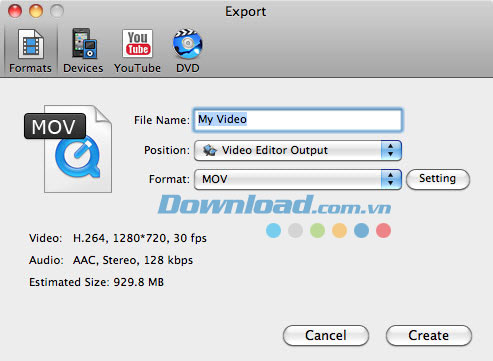Open the Position dropdown, Video Editor Output
Viewport: 493px width, 361px height.
click(x=298, y=150)
